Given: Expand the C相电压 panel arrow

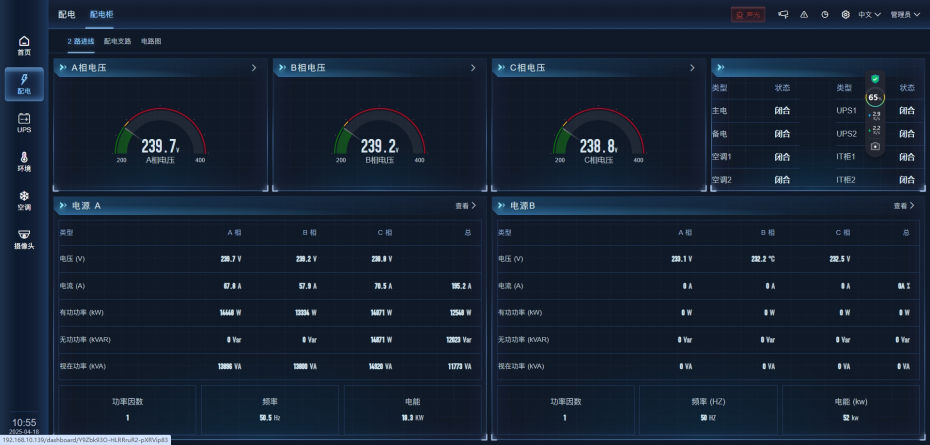Looking at the screenshot, I should click(692, 68).
